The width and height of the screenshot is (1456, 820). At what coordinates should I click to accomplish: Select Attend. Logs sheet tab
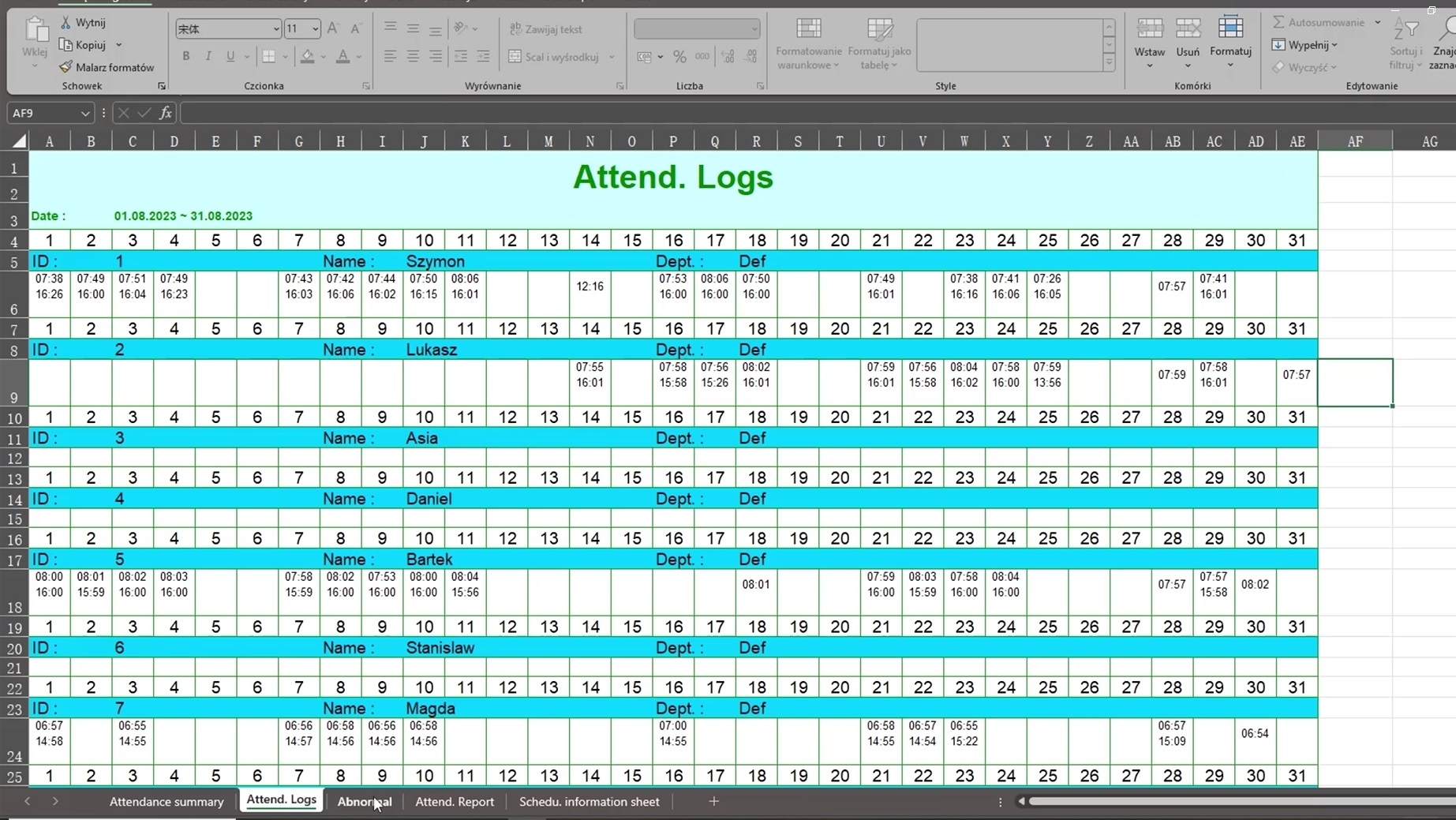coord(282,799)
